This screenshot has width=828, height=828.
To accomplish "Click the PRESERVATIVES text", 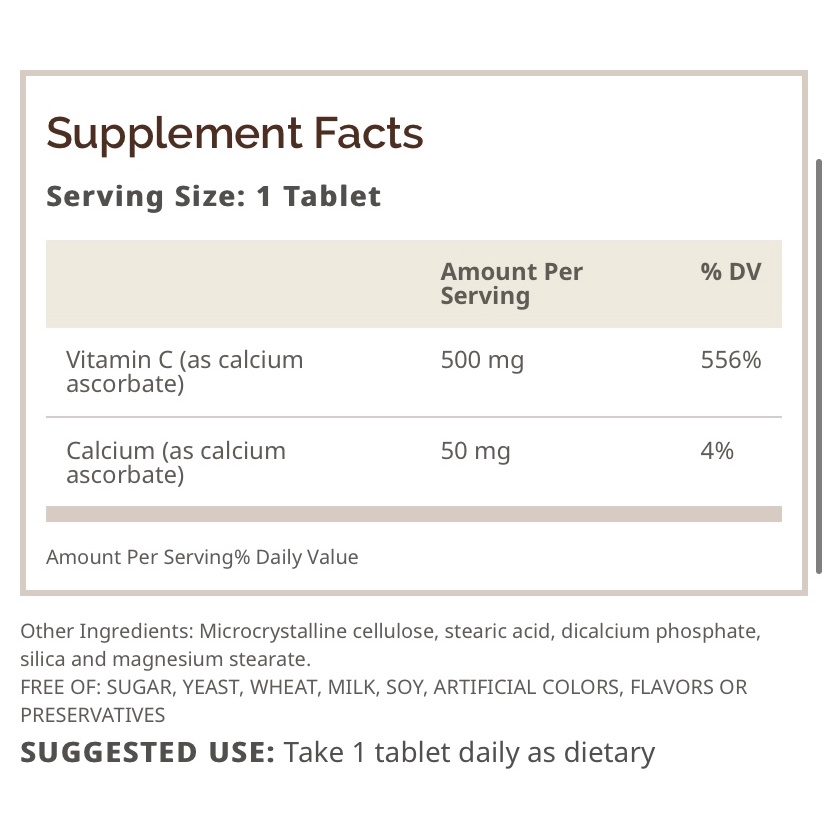I will point(92,716).
